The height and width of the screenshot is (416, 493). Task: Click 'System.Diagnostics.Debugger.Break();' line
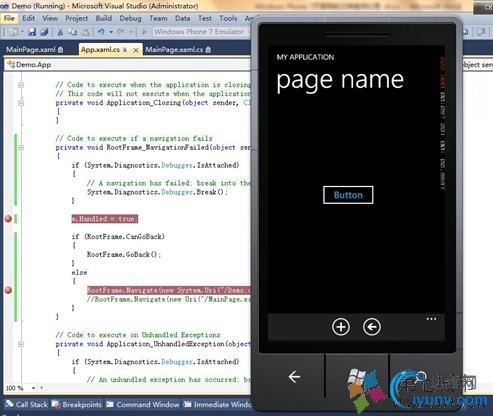(x=157, y=192)
